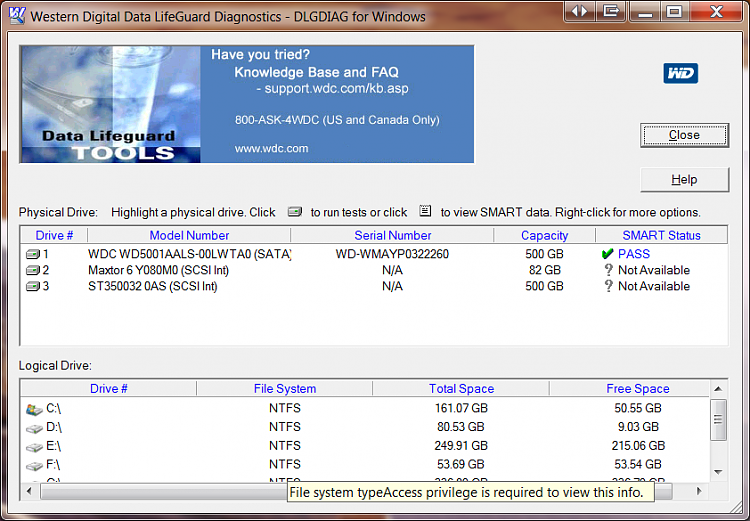Click the 215.06 GB free space value
This screenshot has height=521, width=750.
pos(638,446)
